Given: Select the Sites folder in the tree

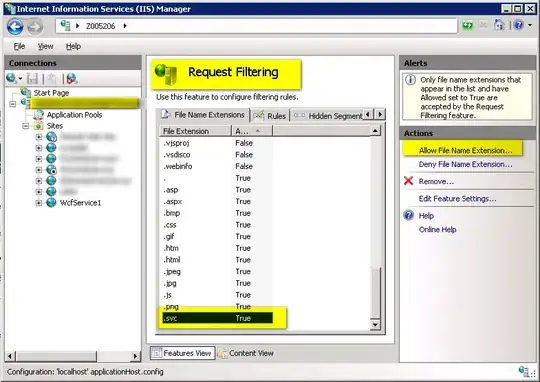Looking at the screenshot, I should point(54,126).
